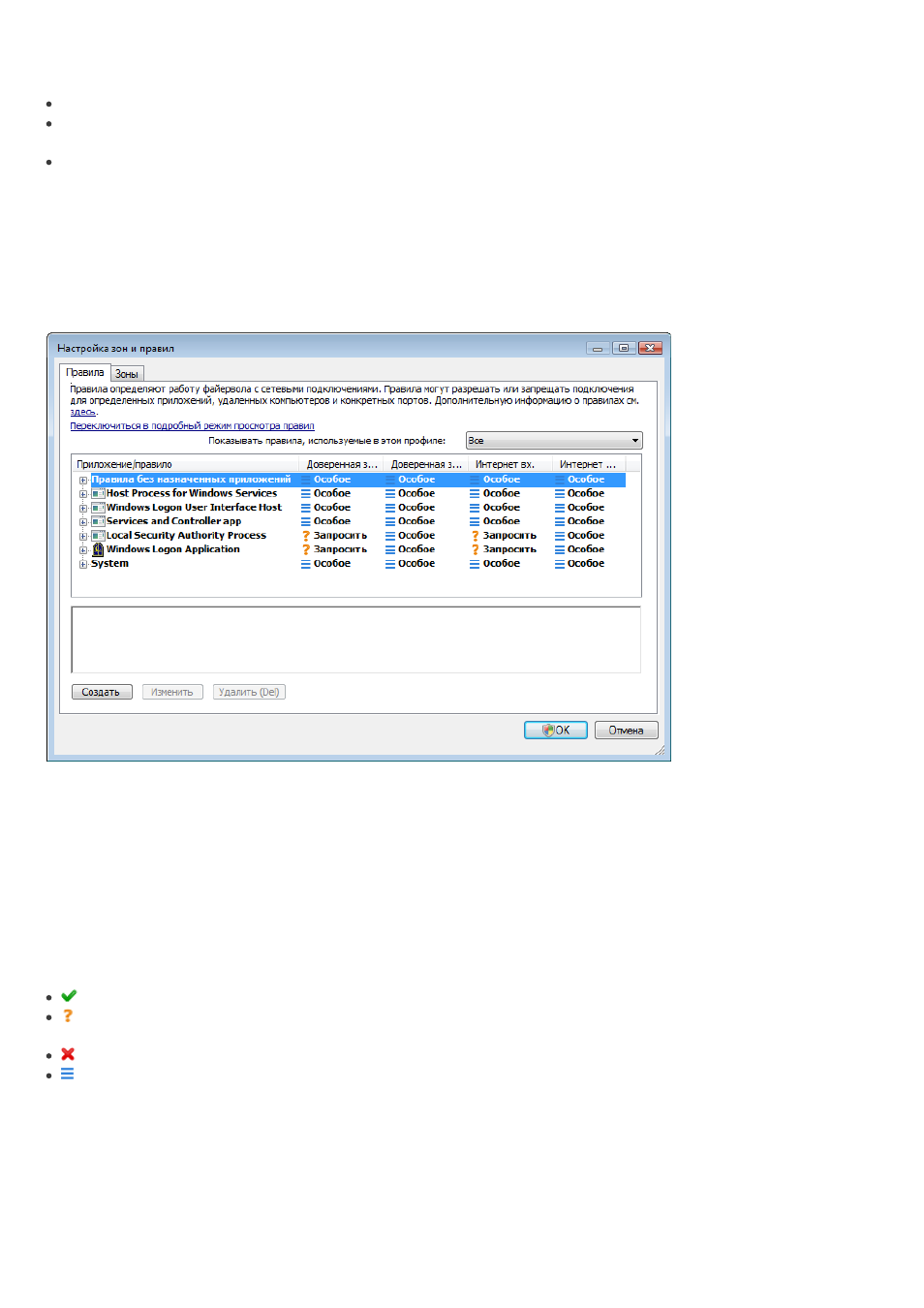Image resolution: width=924 pixels, height=1308 pixels.
Task: Click Особое icon in System row first trusted column
Action: pos(306,564)
